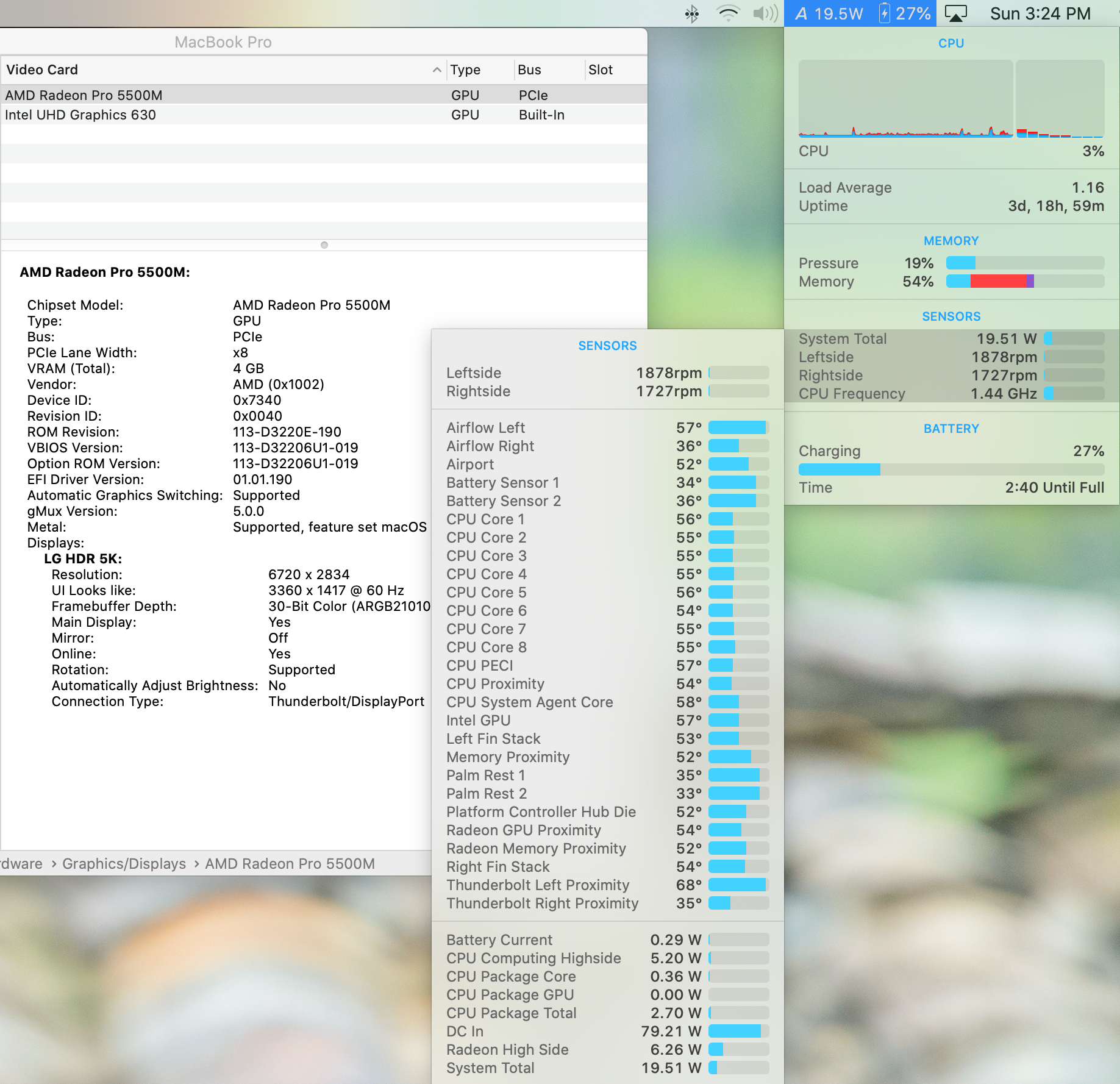Viewport: 1120px width, 1084px height.
Task: Select the Airport temperature row
Action: (x=607, y=464)
